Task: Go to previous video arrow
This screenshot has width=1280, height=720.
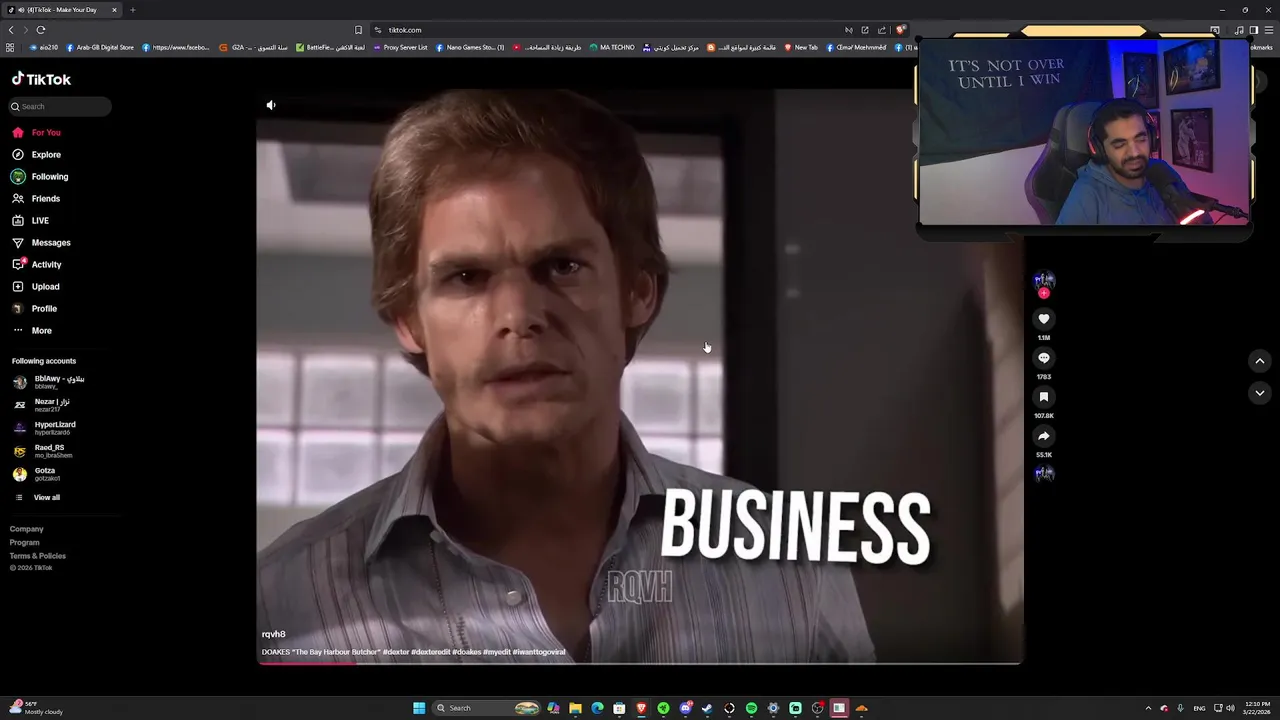Action: coord(1260,361)
